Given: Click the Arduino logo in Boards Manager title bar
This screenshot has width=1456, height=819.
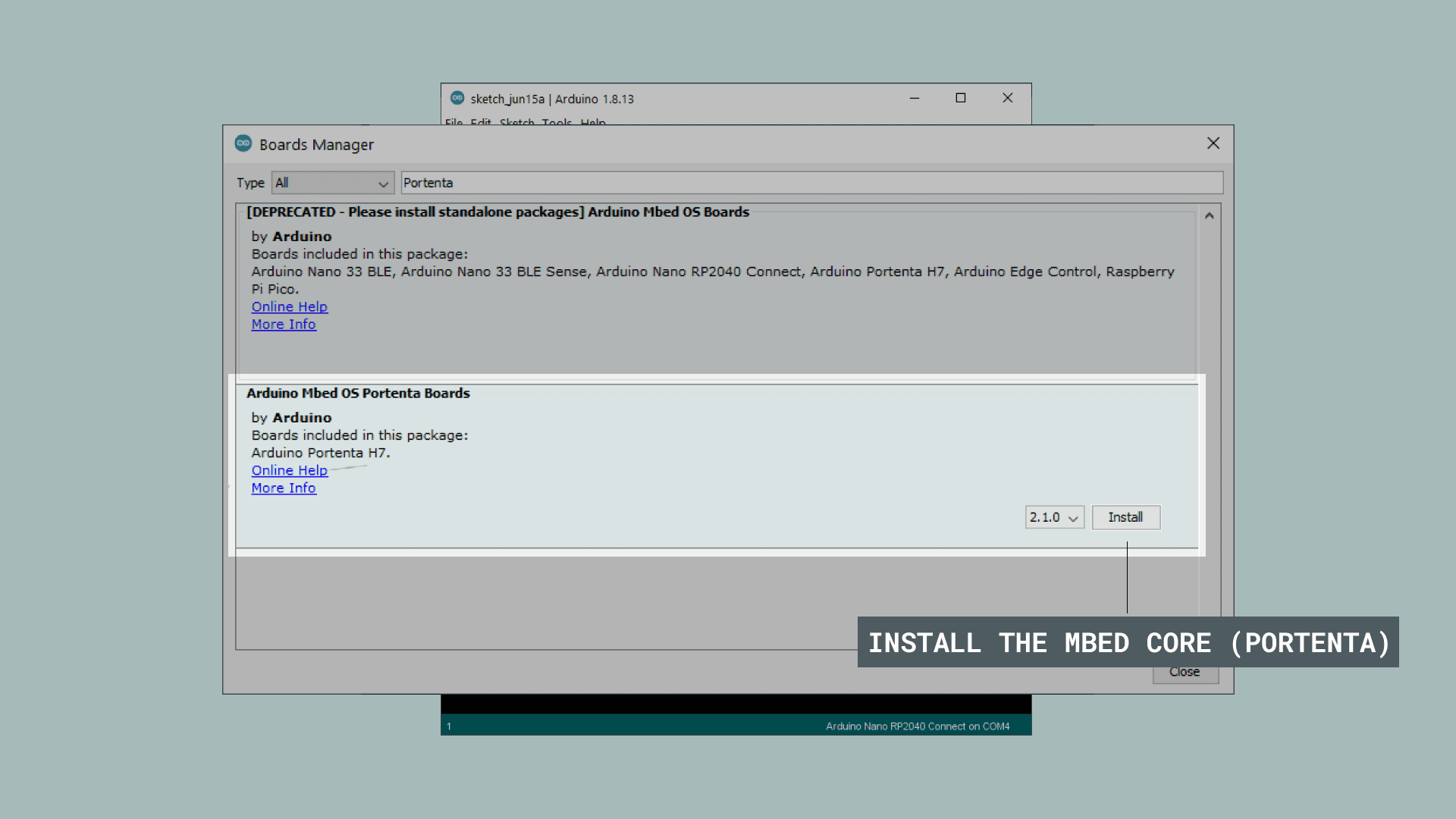Looking at the screenshot, I should click(x=243, y=143).
